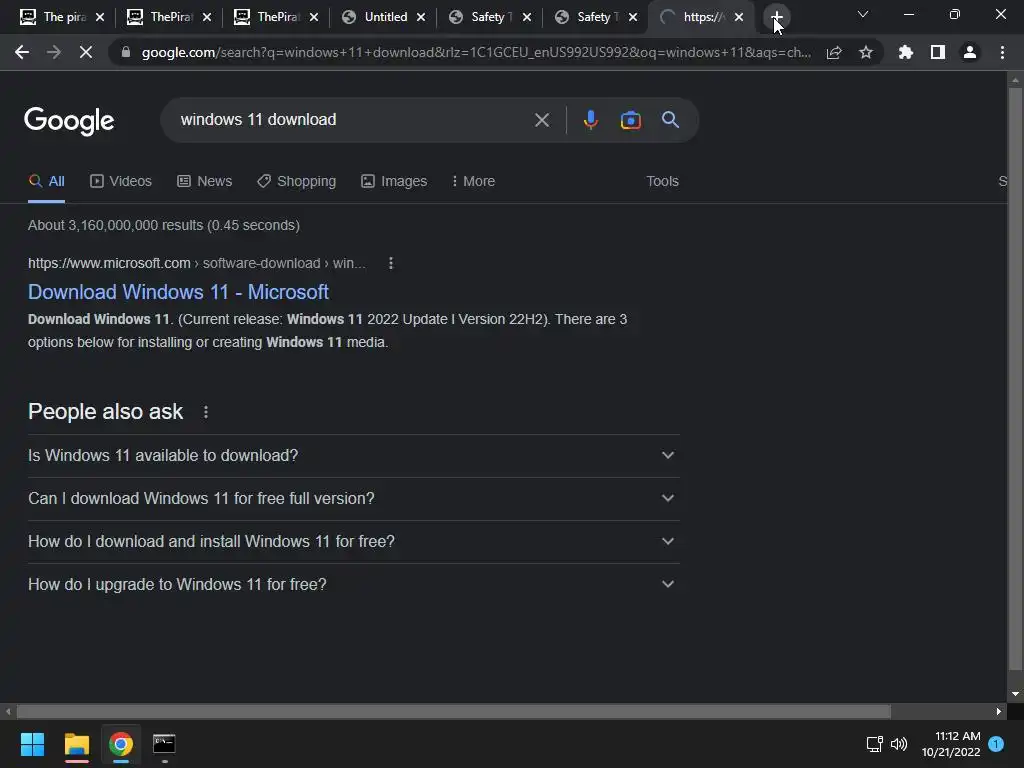
Task: Filter results by Shopping
Action: click(x=296, y=182)
